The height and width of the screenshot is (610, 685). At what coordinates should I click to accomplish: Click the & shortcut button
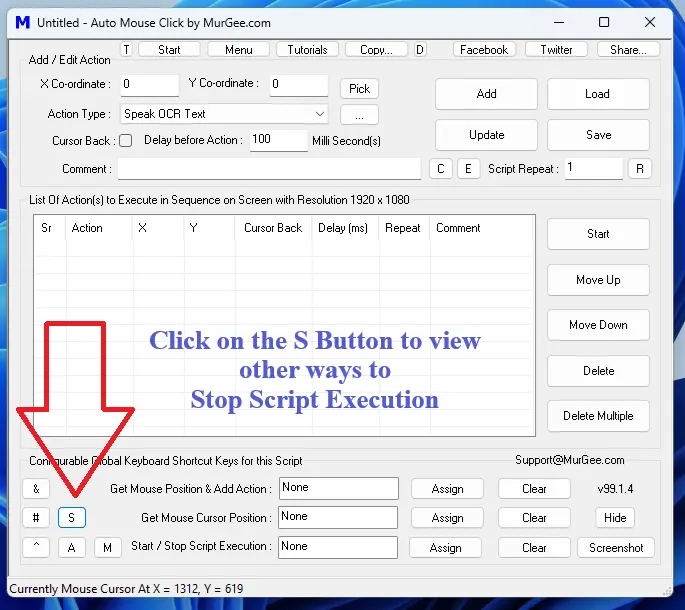click(x=36, y=489)
